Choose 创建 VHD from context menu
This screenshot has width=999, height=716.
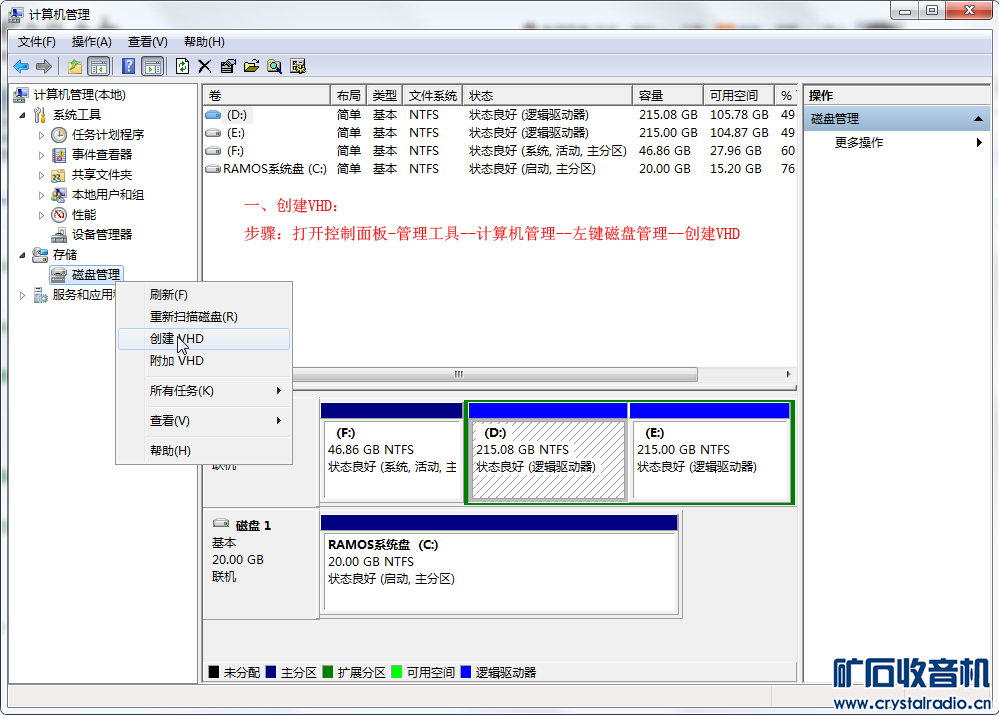[204, 339]
